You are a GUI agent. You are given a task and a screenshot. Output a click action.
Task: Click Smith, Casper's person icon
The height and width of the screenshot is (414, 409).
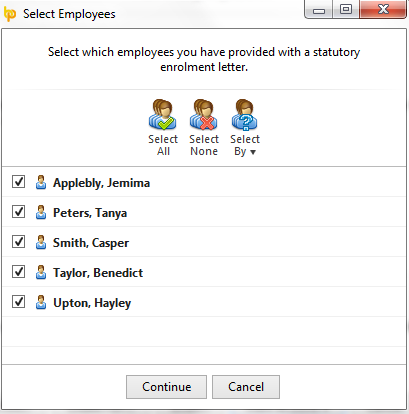coord(41,242)
